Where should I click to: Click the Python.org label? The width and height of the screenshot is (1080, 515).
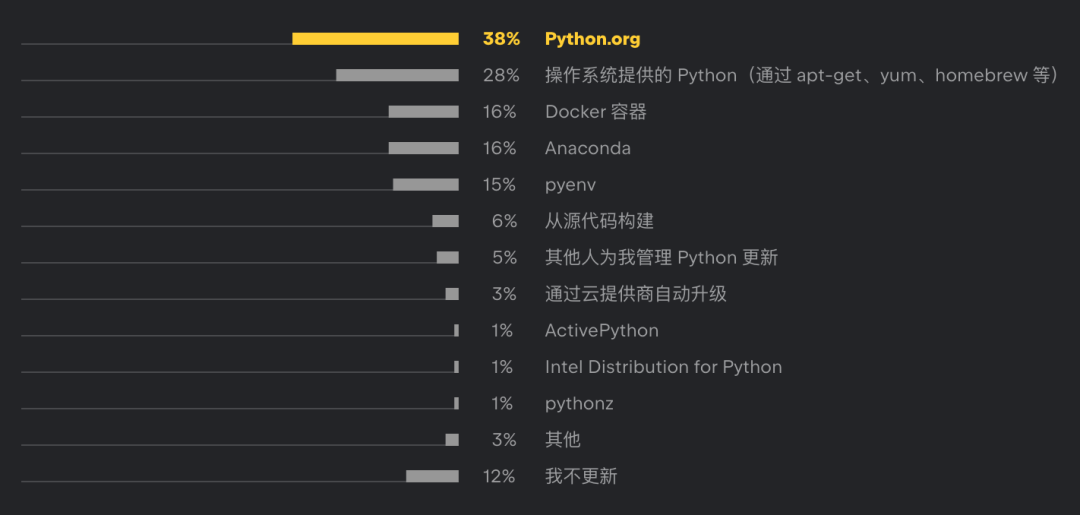click(x=592, y=39)
